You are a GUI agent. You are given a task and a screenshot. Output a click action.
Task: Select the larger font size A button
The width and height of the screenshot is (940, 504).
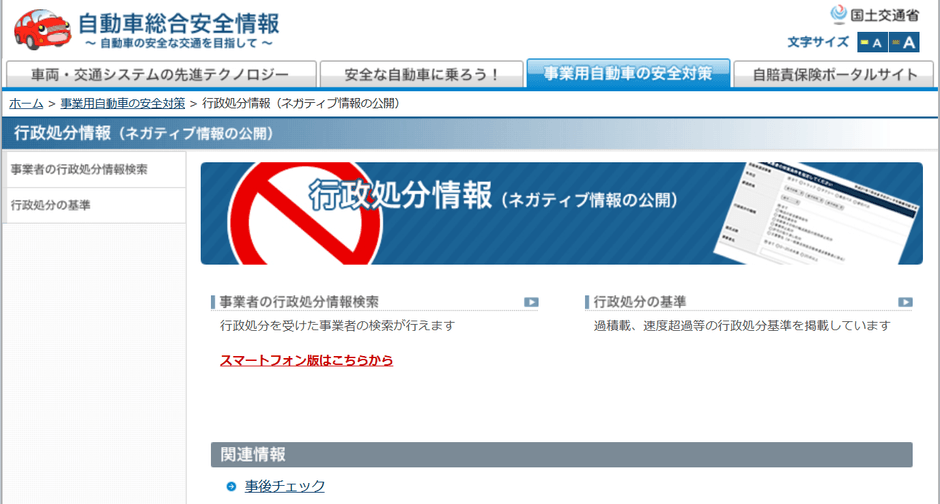click(x=904, y=43)
